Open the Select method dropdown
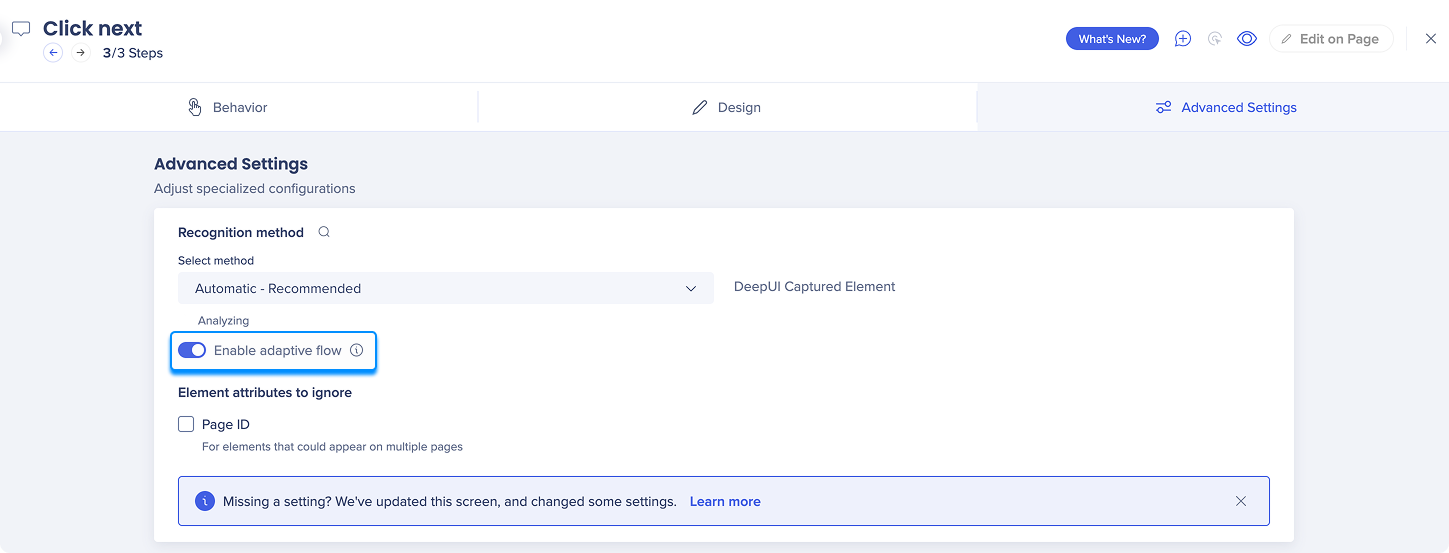 coord(445,288)
